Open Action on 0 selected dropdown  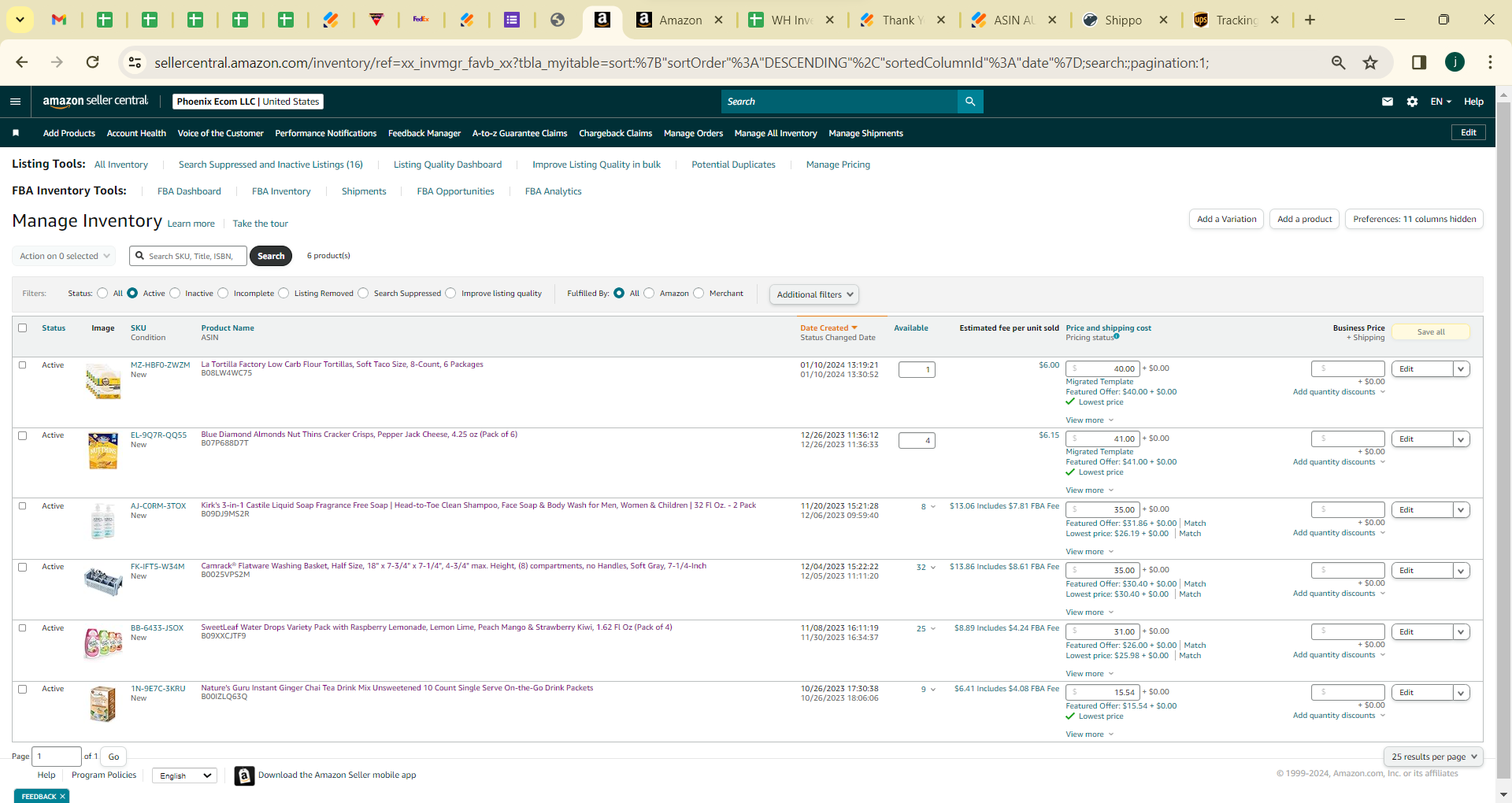(x=64, y=256)
